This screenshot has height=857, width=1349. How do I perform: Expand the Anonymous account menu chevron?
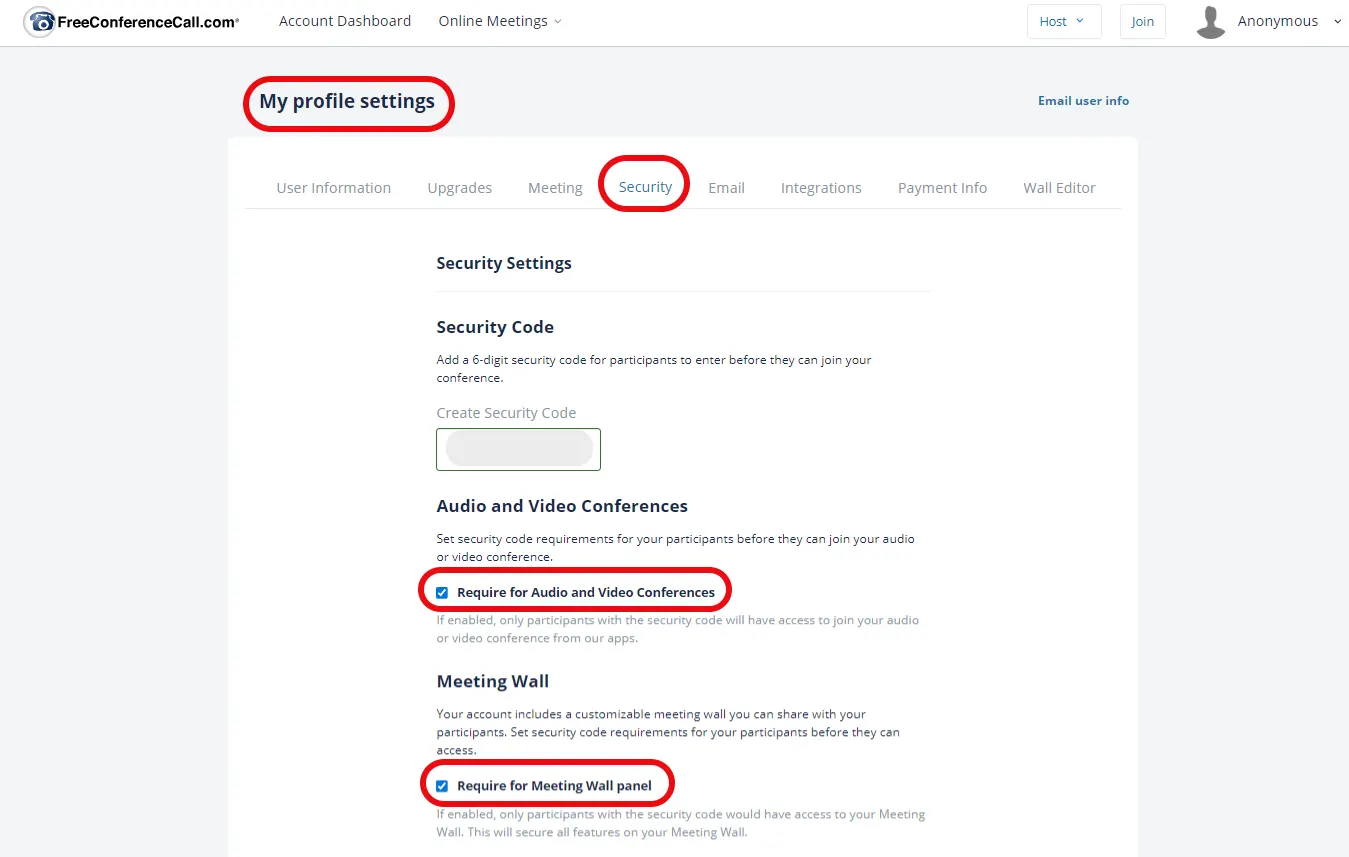(x=1338, y=21)
